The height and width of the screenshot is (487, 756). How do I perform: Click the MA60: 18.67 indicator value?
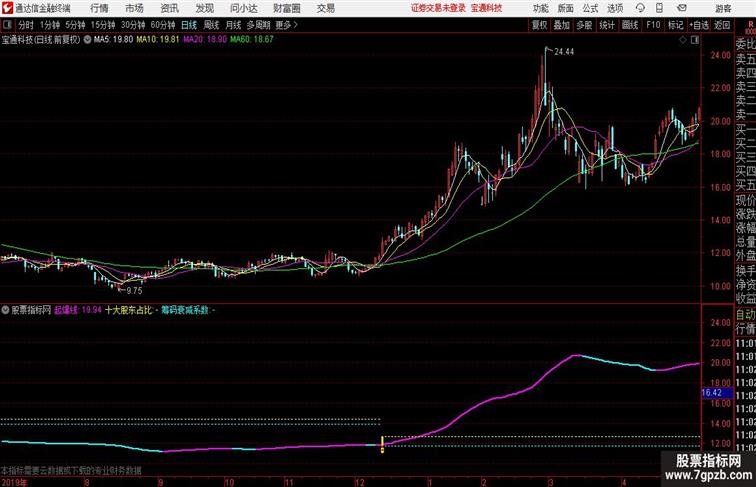pyautogui.click(x=252, y=40)
